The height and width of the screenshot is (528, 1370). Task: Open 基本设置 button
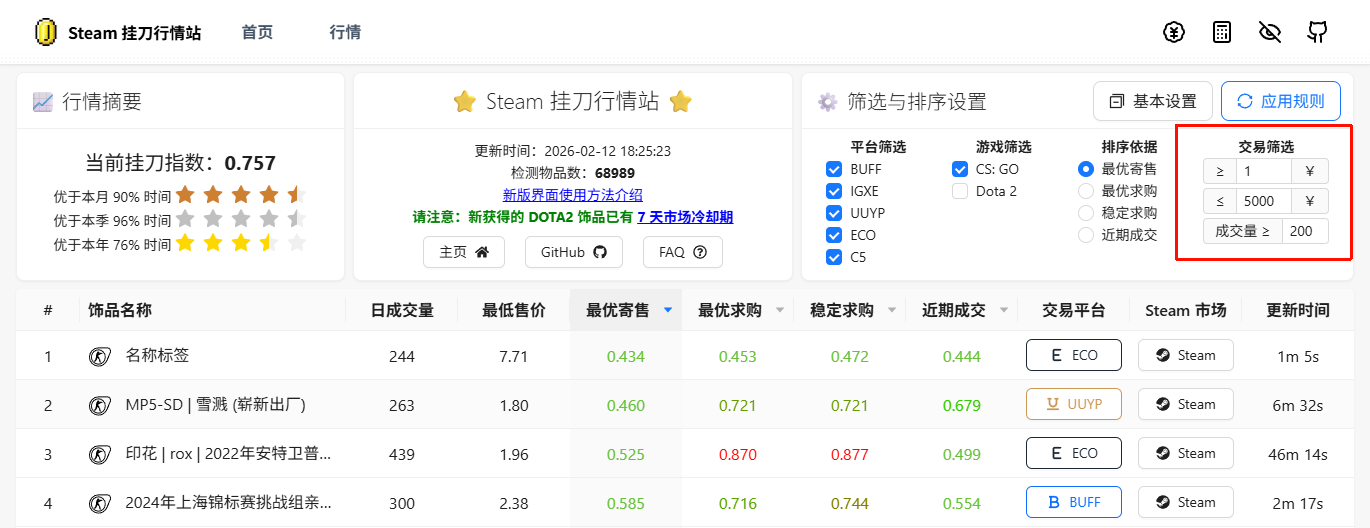click(x=1153, y=101)
